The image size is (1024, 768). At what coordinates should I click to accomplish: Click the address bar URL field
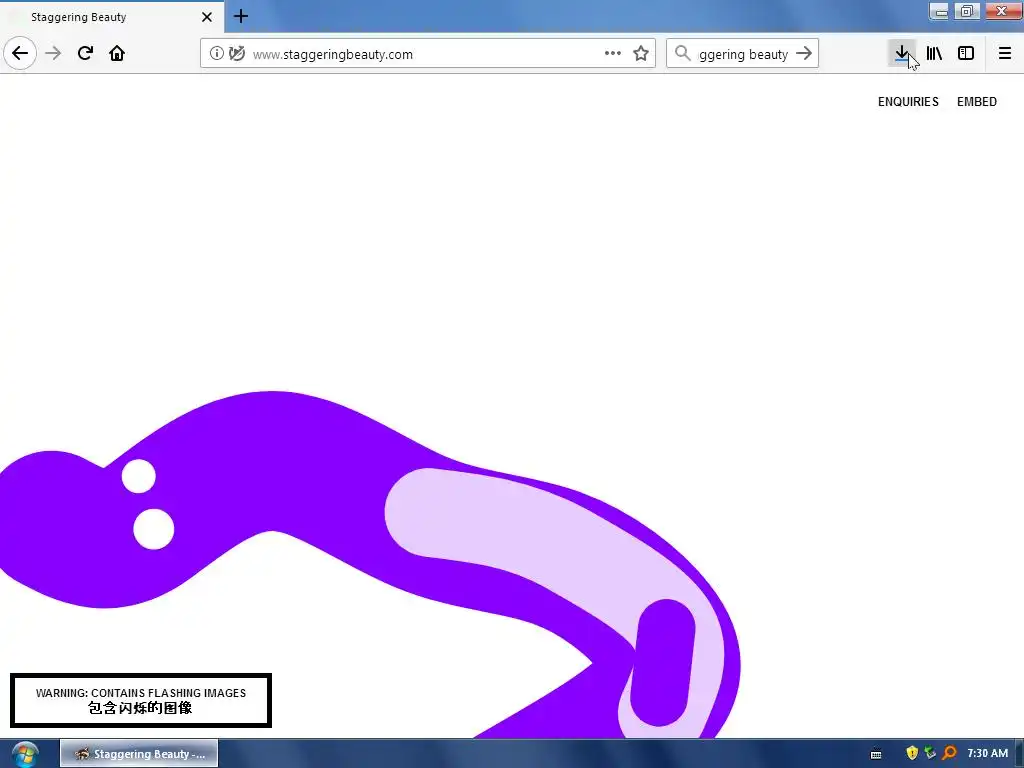(428, 54)
